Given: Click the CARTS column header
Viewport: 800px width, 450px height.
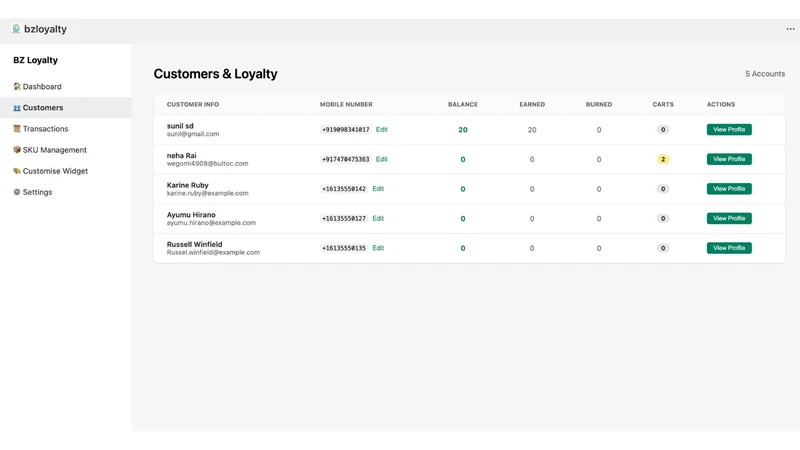Looking at the screenshot, I should coord(663,104).
